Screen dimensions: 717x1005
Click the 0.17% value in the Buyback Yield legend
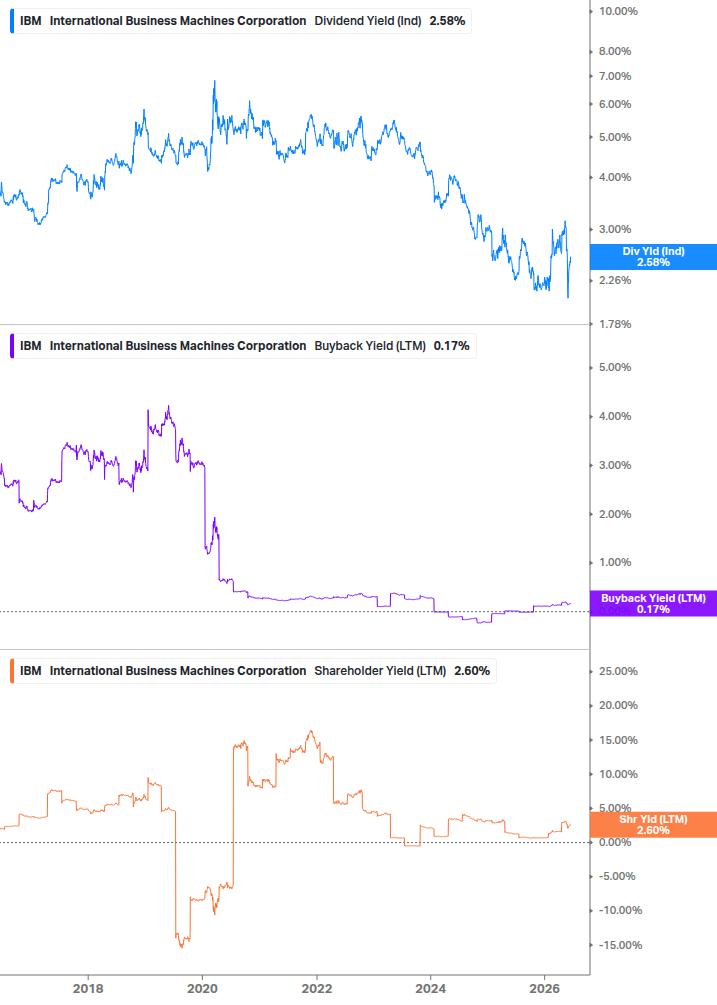452,346
